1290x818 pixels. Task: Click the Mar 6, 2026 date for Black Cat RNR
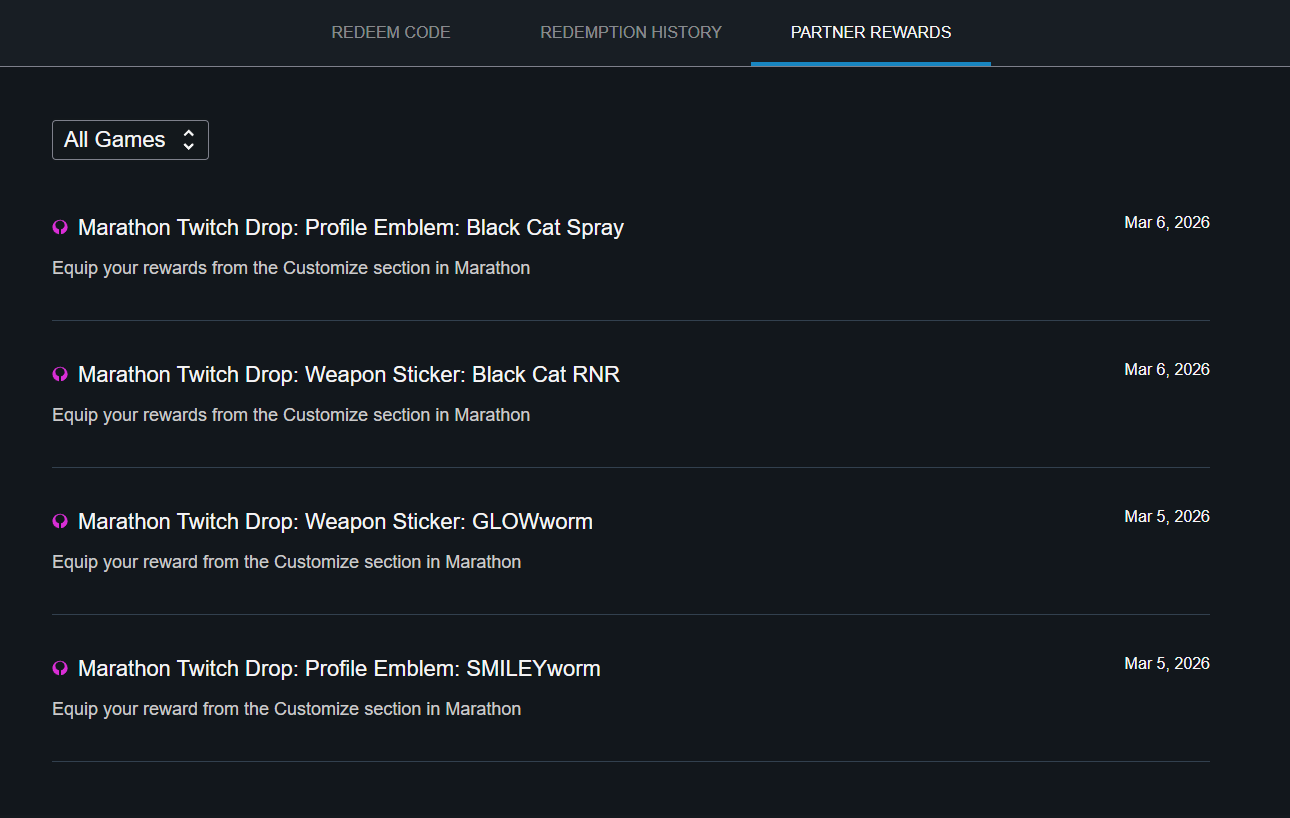(1166, 370)
